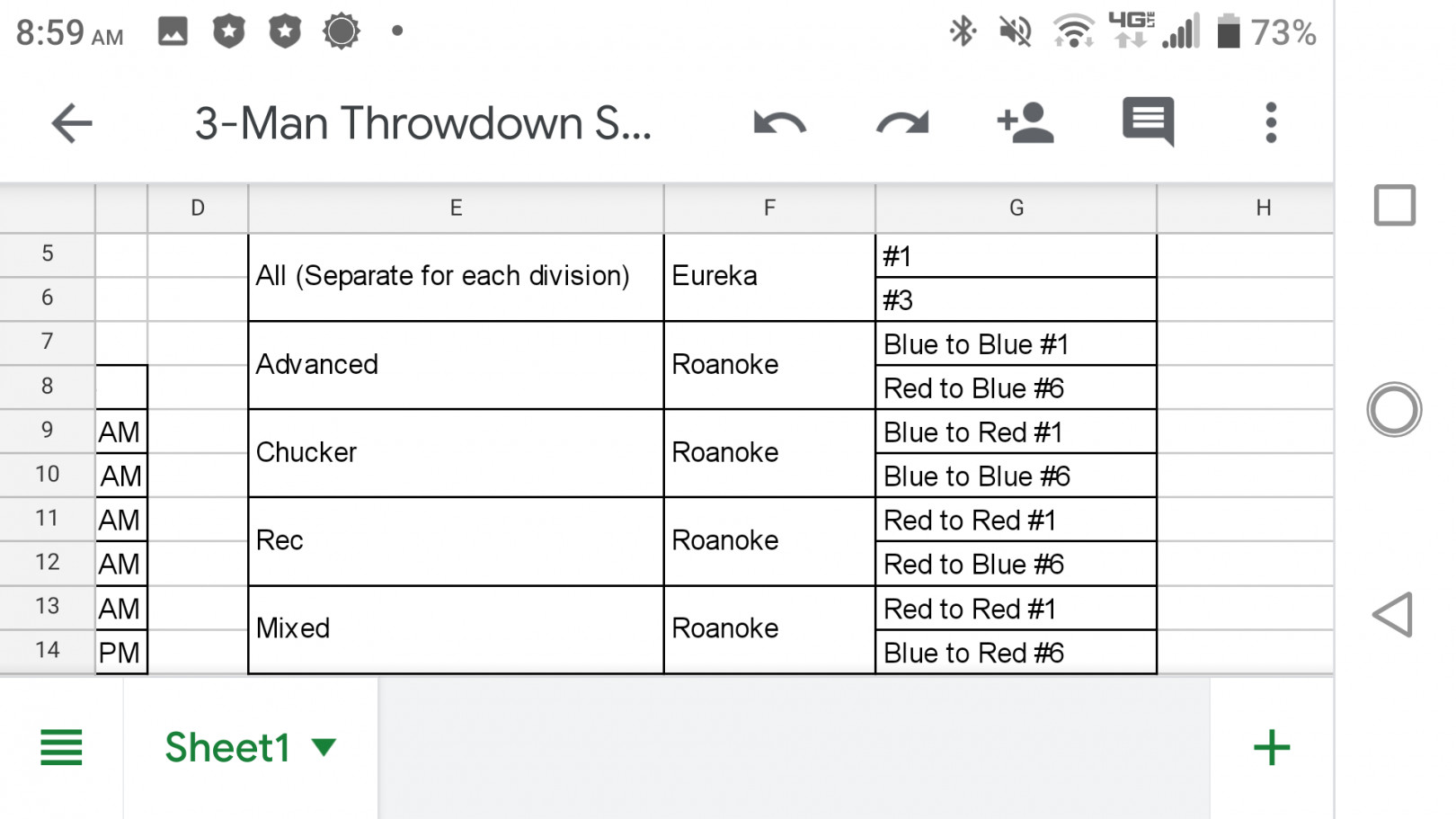This screenshot has height=819, width=1456.
Task: Tap the document title '3-Man Throwdown S...'
Action: pos(422,123)
